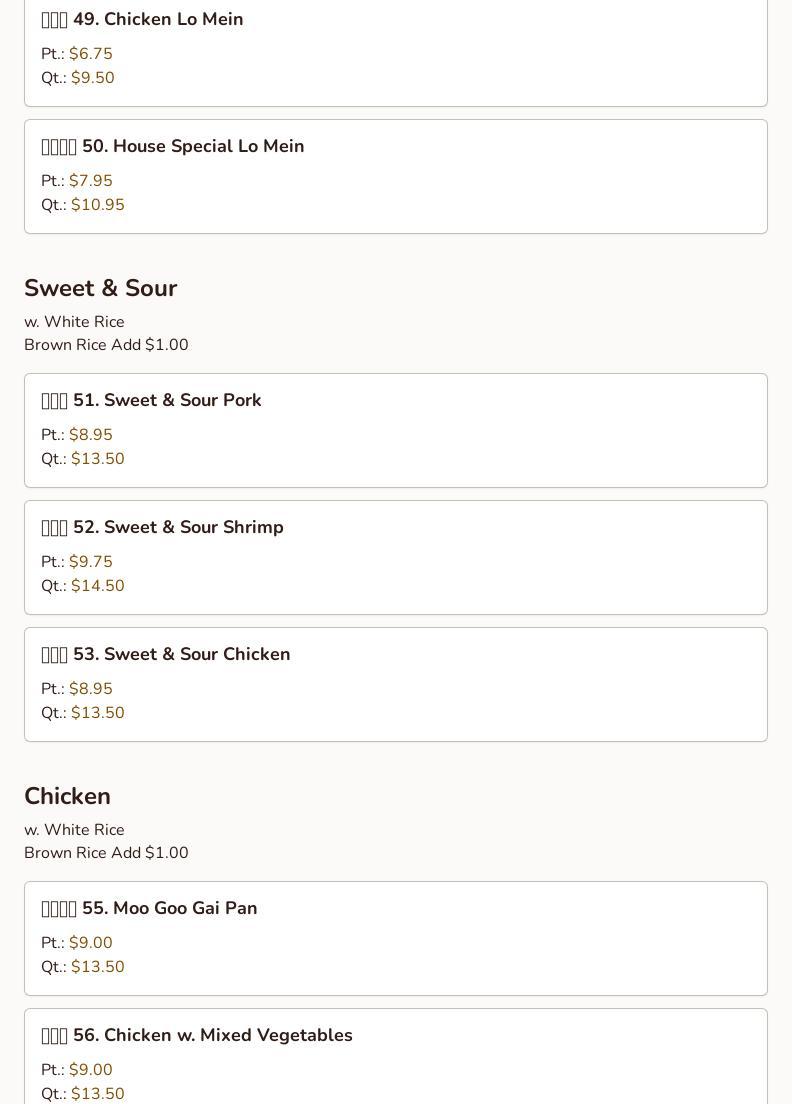
Task: Pick the $7.95 pint House Special Lo Mein
Action: pos(90,181)
